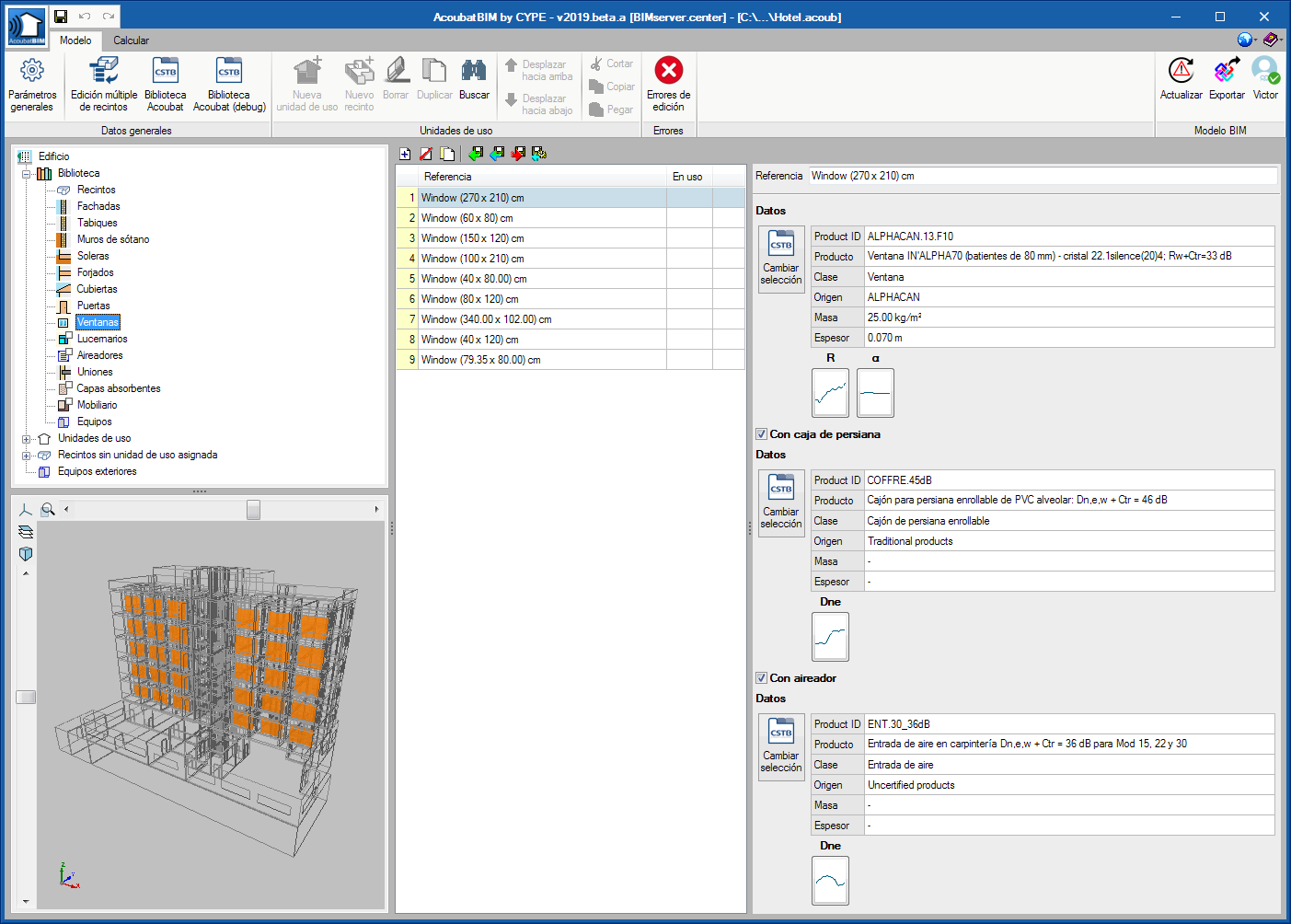Open the R curve graph thumbnail

pos(831,393)
